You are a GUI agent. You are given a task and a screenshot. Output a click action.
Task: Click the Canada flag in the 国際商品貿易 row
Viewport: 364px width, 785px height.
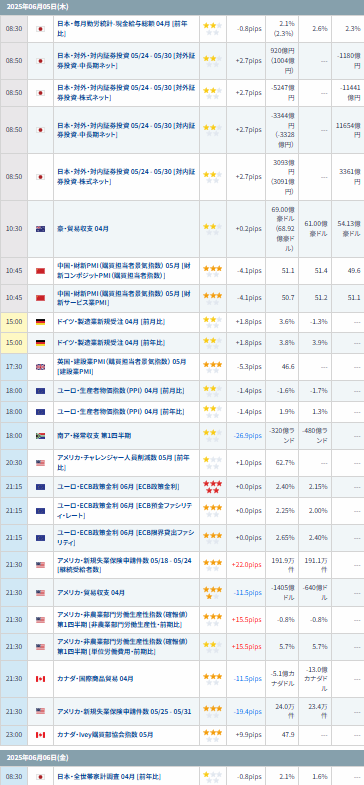[41, 679]
